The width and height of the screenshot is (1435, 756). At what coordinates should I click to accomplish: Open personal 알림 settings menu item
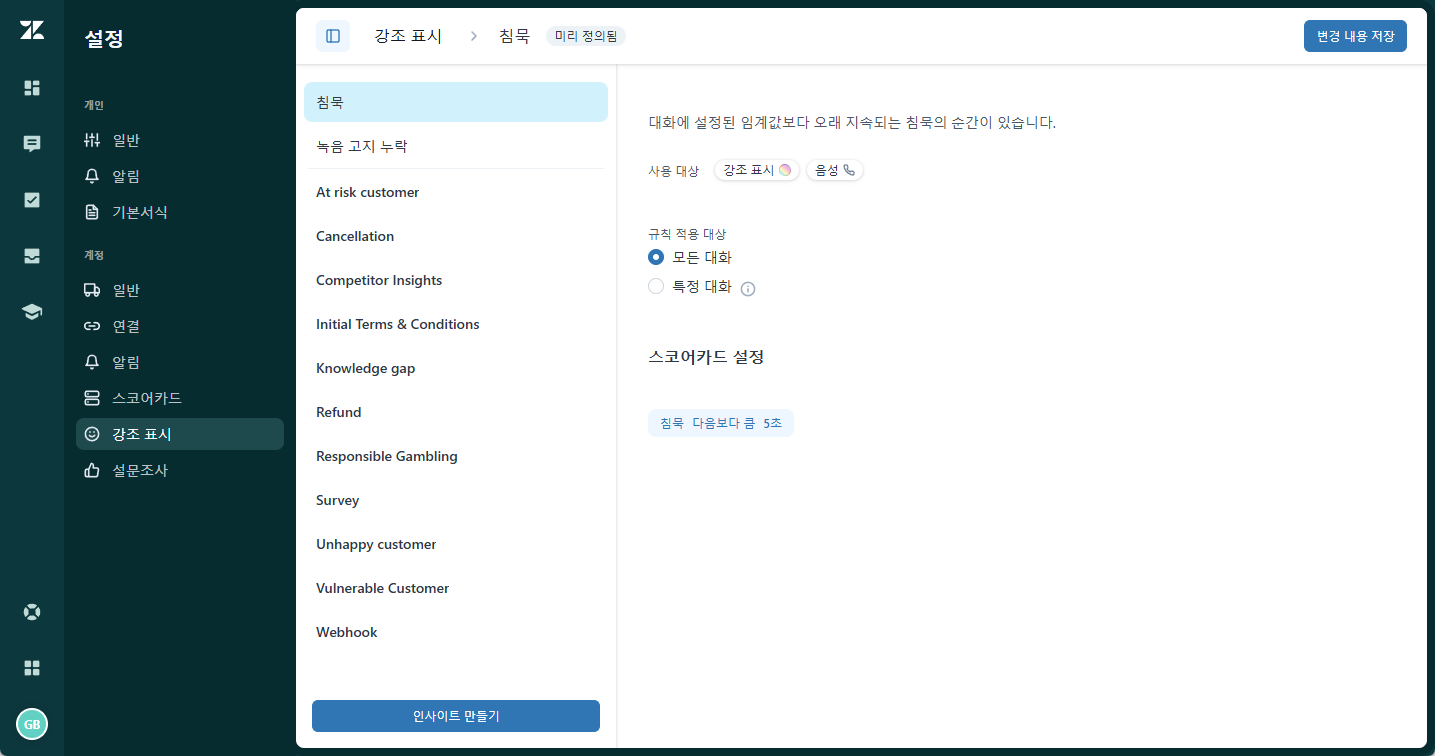click(x=180, y=176)
